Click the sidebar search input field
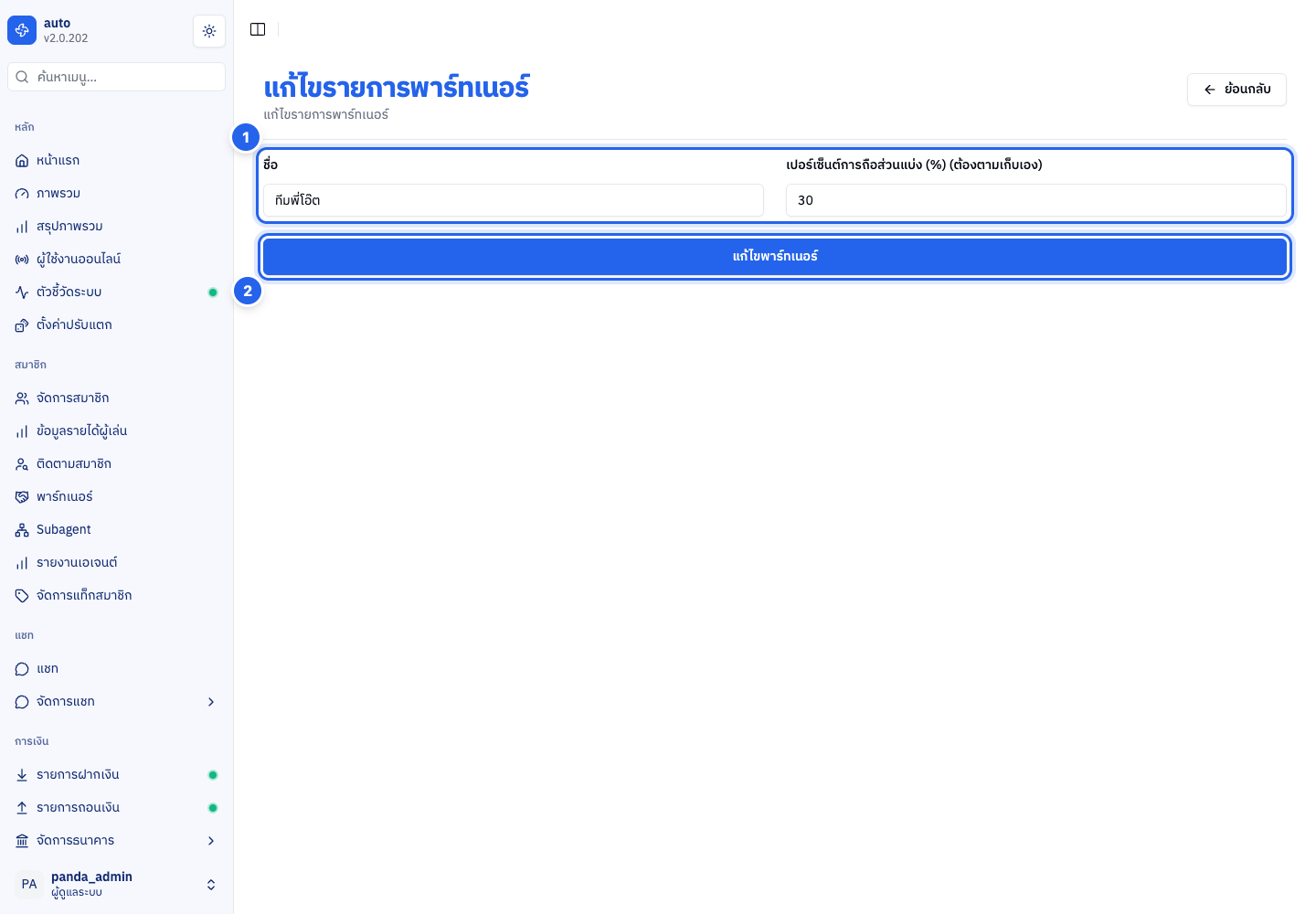 [116, 77]
